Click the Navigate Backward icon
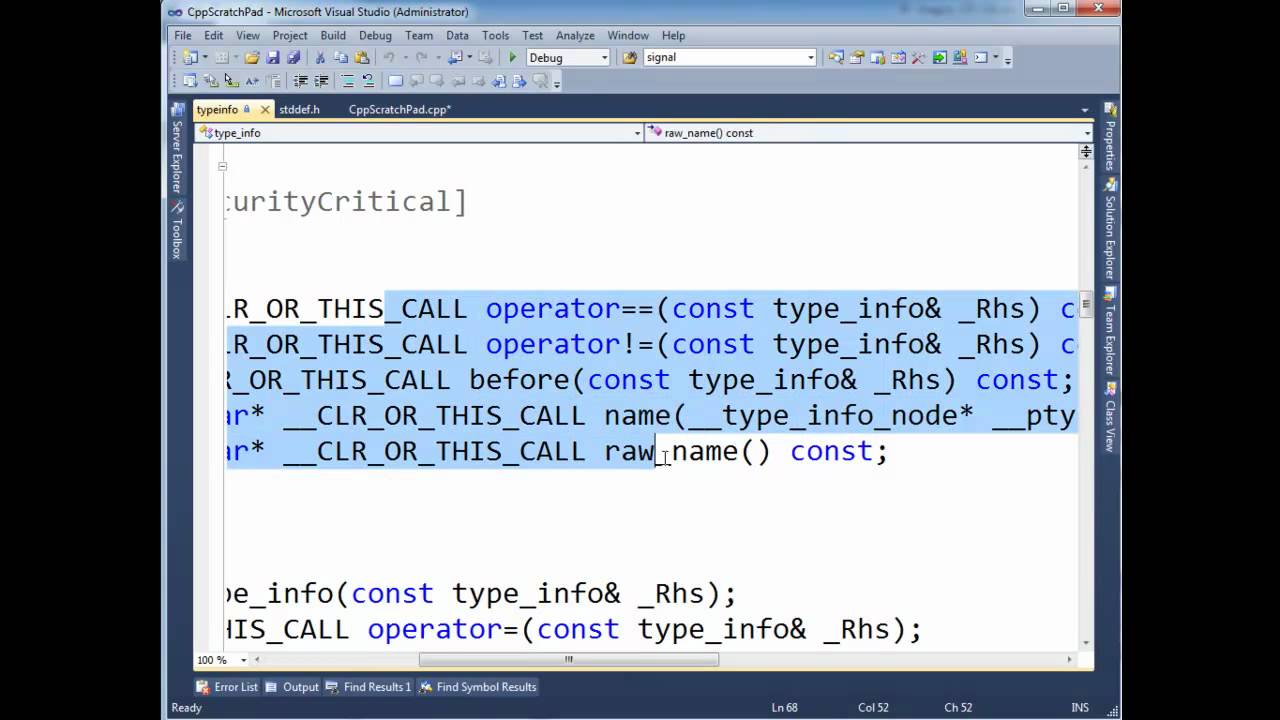 pos(455,58)
